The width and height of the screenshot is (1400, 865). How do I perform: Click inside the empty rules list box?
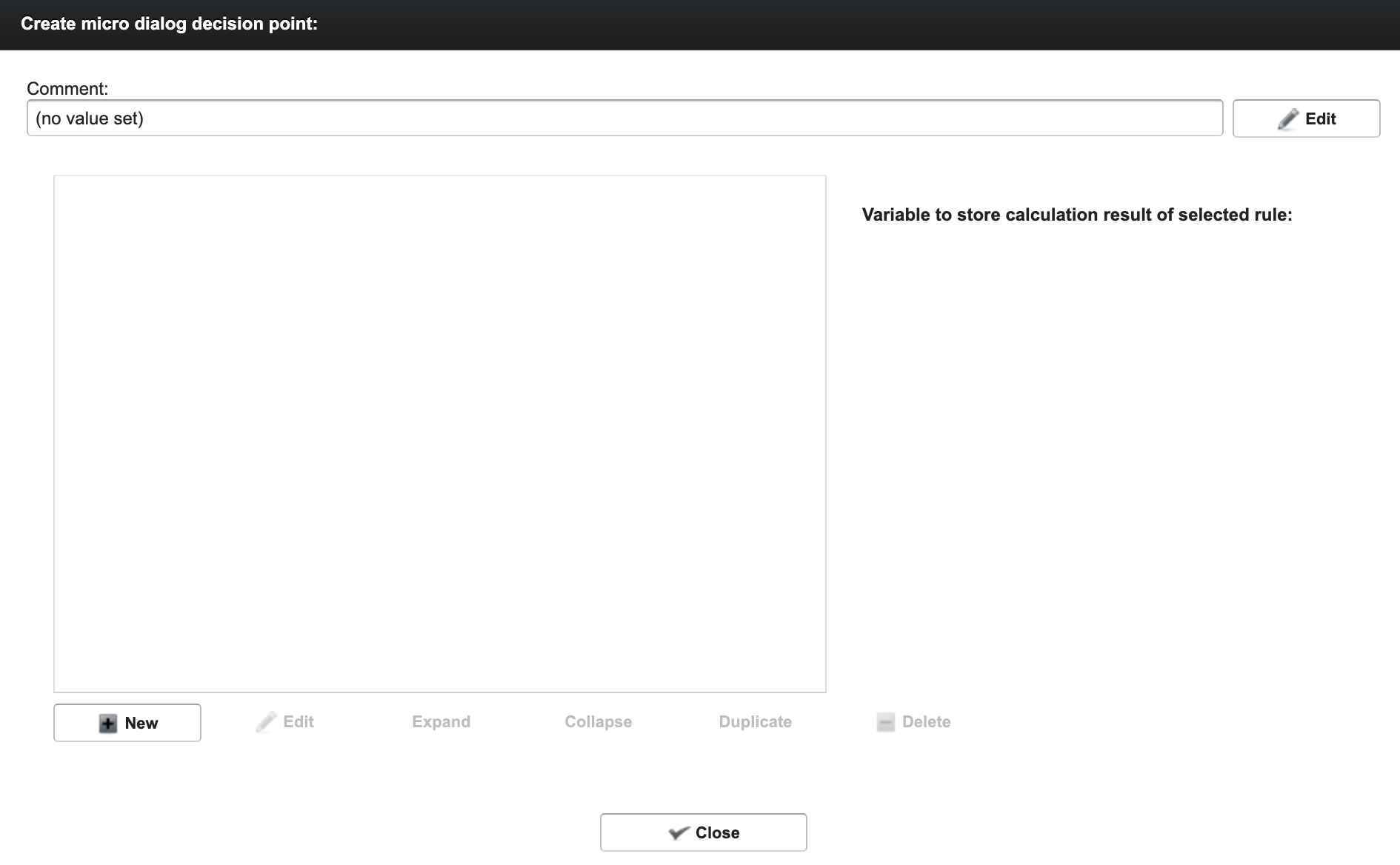click(x=439, y=433)
